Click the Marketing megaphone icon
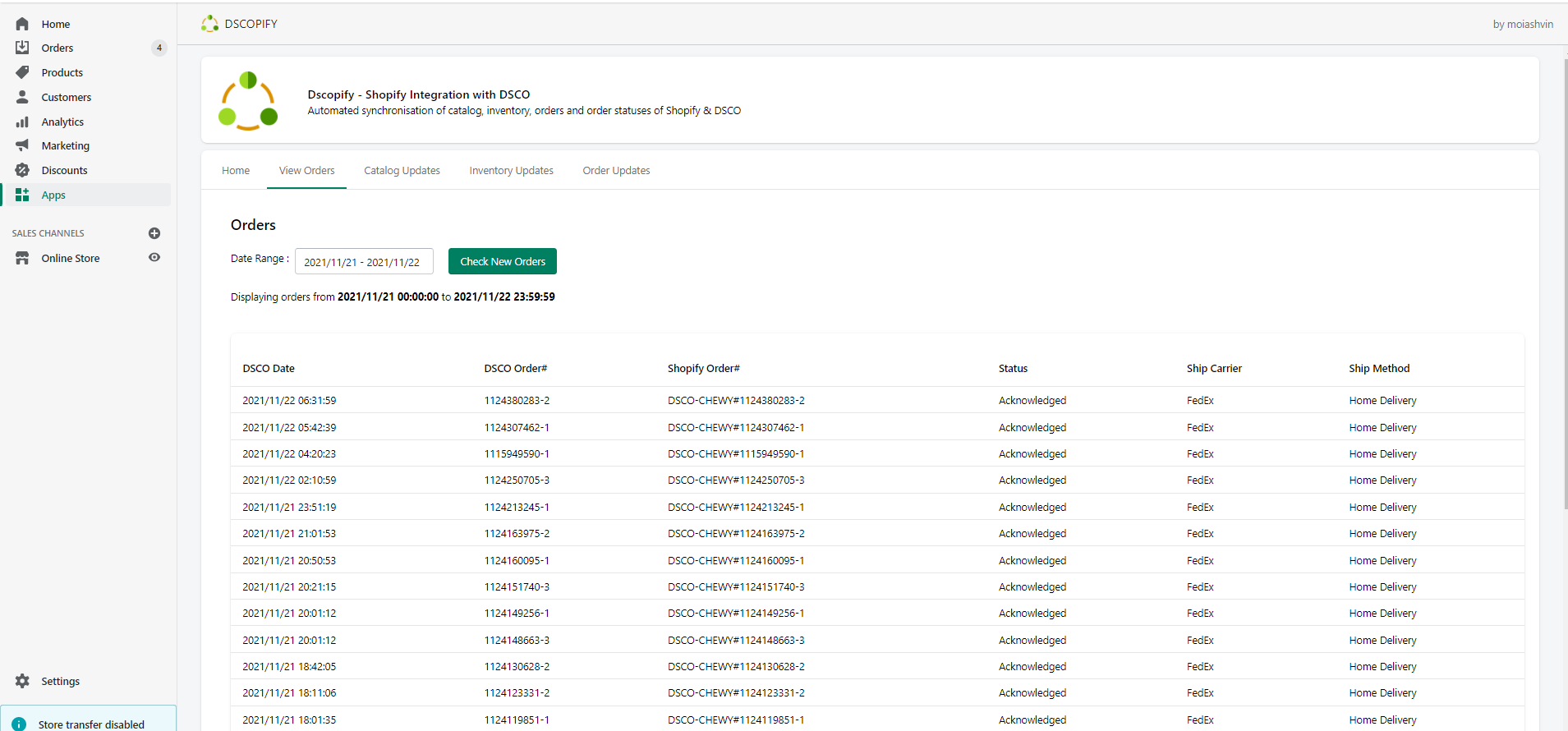This screenshot has width=1568, height=731. (x=22, y=145)
